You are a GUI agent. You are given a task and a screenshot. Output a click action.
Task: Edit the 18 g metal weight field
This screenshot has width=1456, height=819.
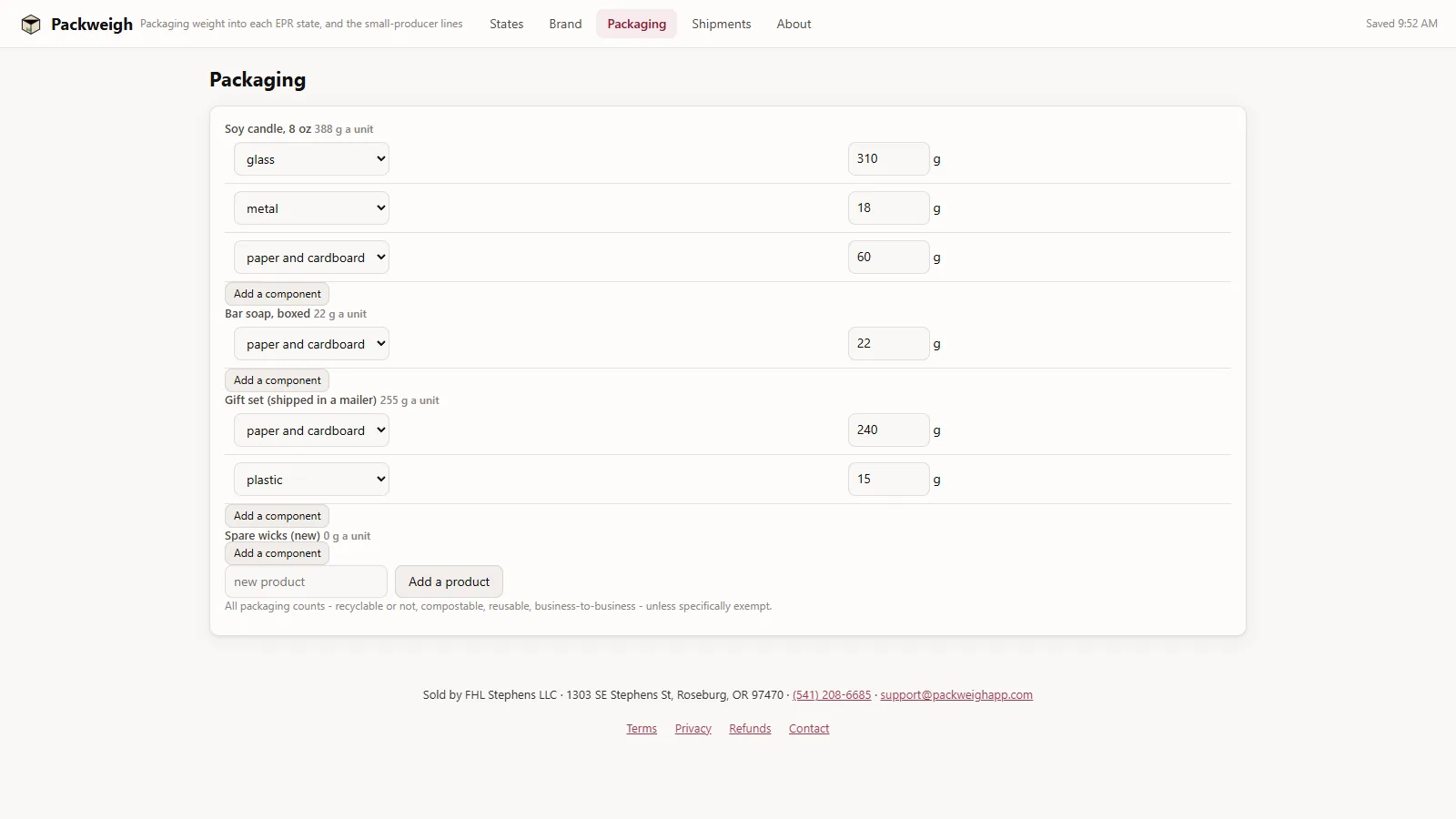tap(888, 207)
